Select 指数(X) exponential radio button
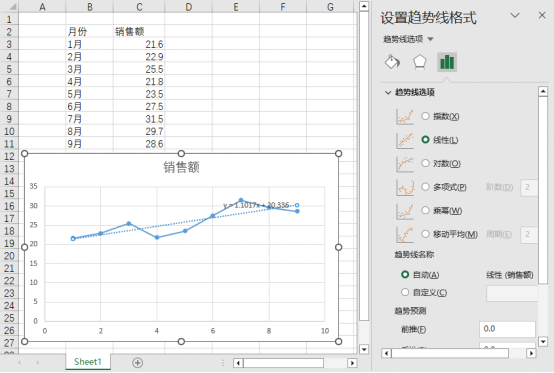 [x=425, y=116]
